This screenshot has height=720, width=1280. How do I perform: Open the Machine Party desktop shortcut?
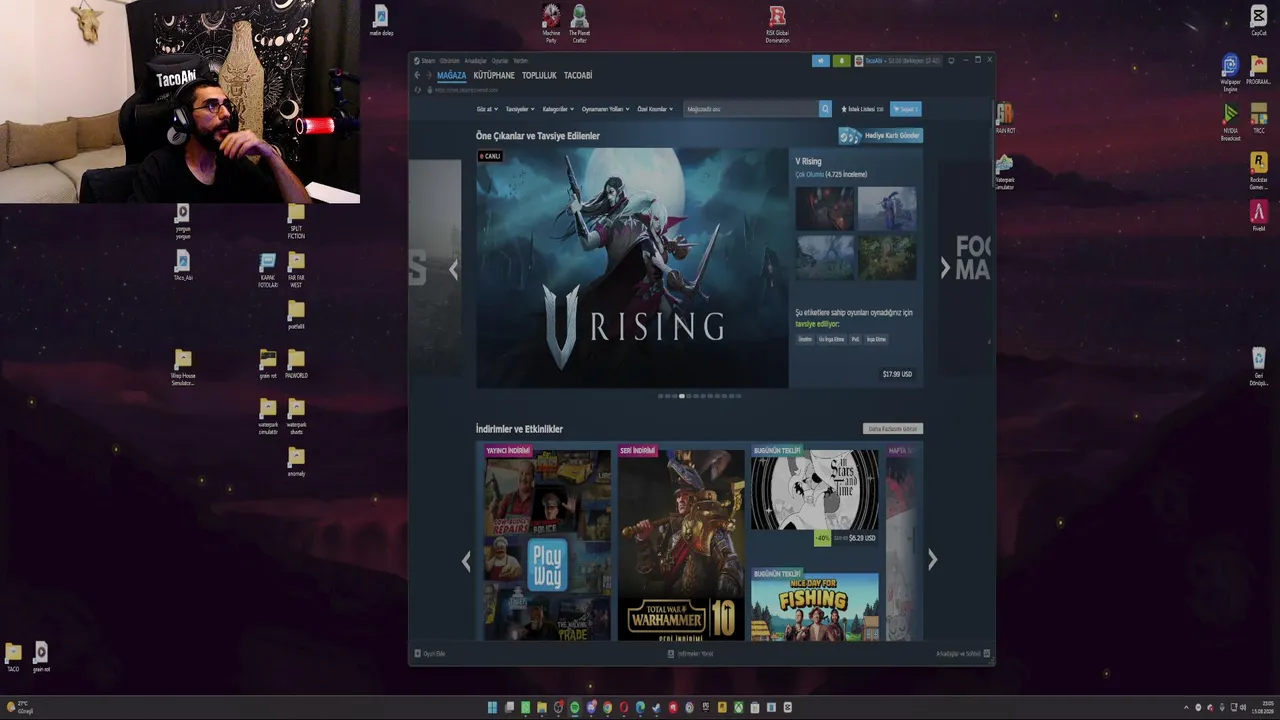click(x=551, y=23)
